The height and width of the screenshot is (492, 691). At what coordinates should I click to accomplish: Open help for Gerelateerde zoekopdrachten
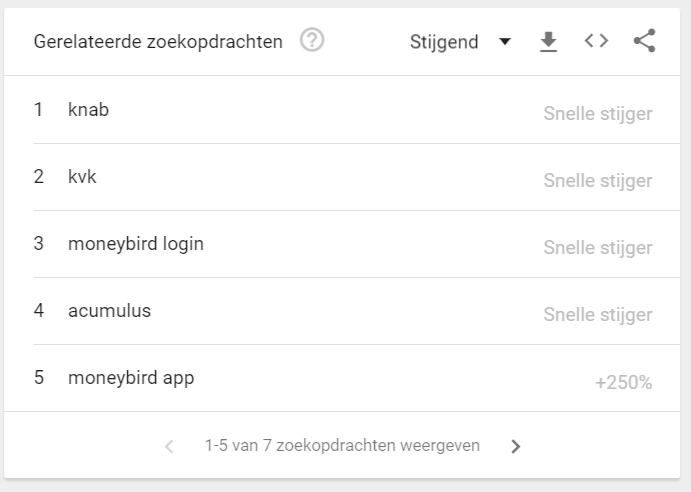click(x=312, y=40)
